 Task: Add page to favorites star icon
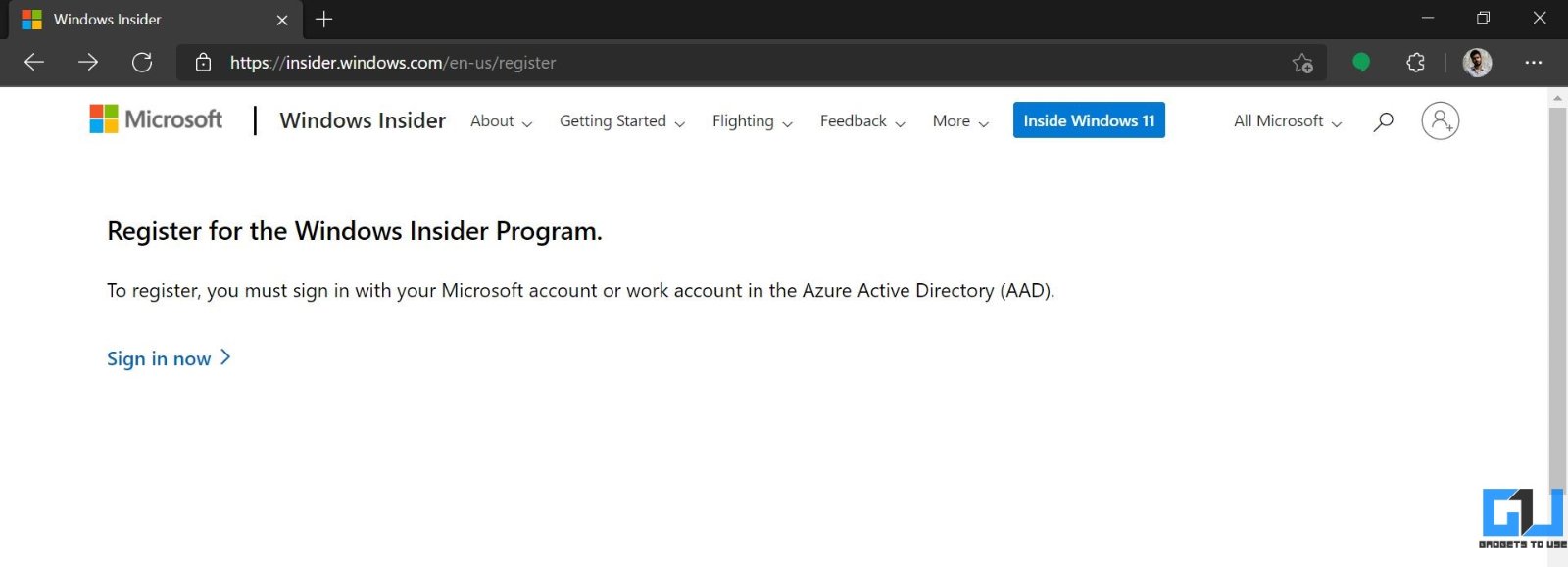(x=1302, y=63)
